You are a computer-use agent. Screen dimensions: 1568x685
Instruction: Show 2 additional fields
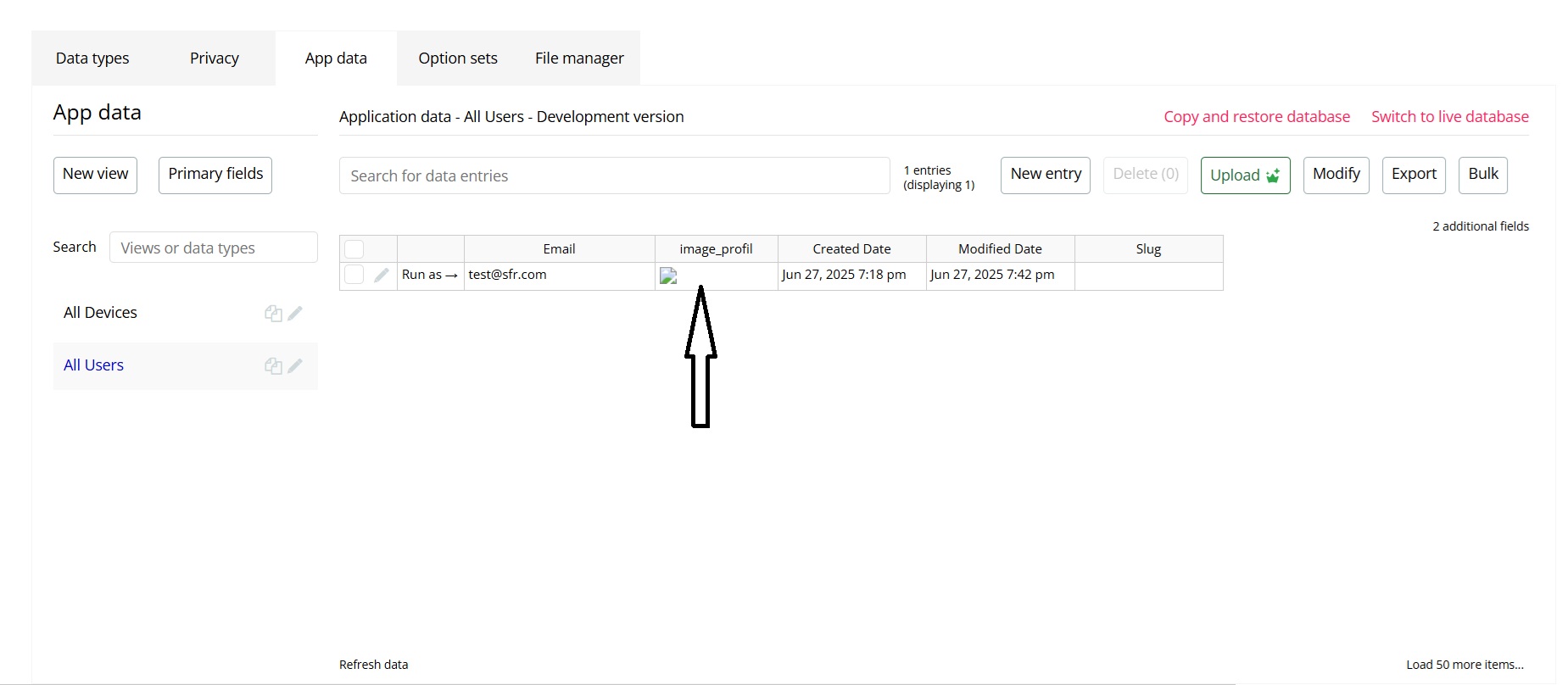(x=1481, y=226)
